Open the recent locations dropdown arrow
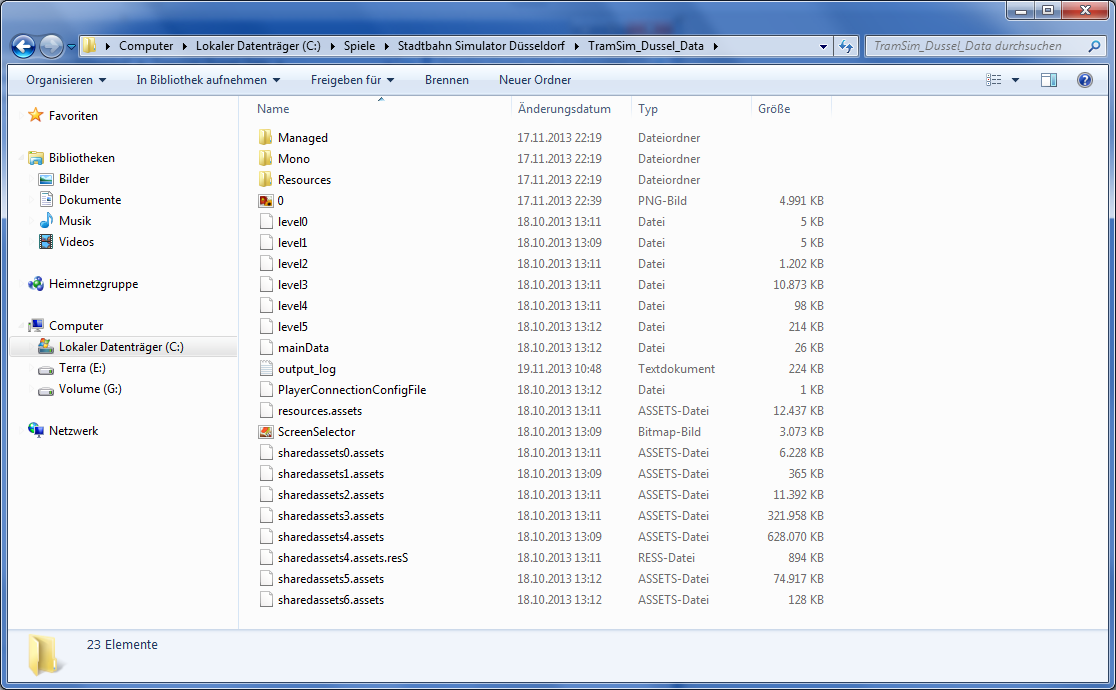The image size is (1116, 690). [x=71, y=47]
